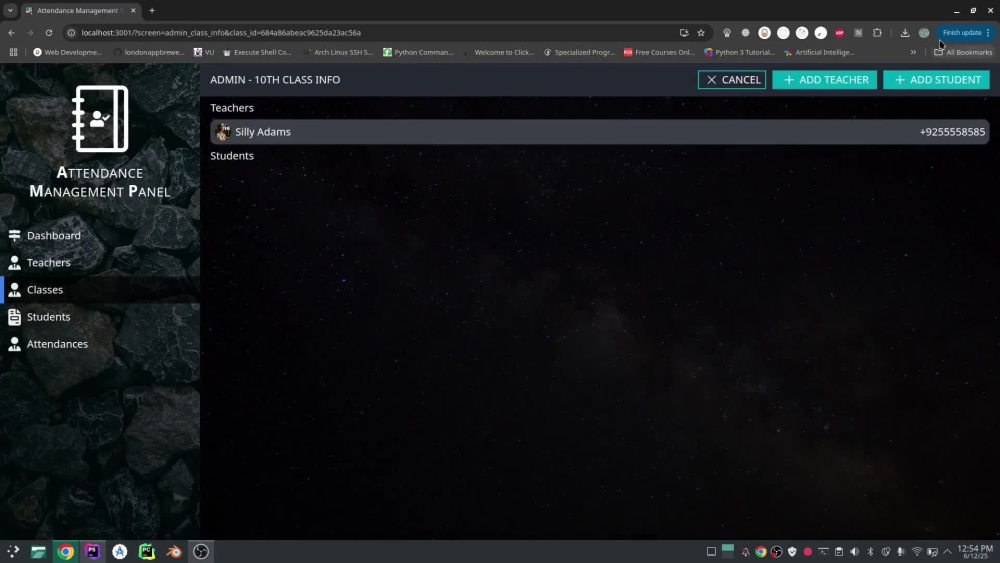Open the Python 3 Tutorial bookmark
1000x563 pixels.
(739, 52)
